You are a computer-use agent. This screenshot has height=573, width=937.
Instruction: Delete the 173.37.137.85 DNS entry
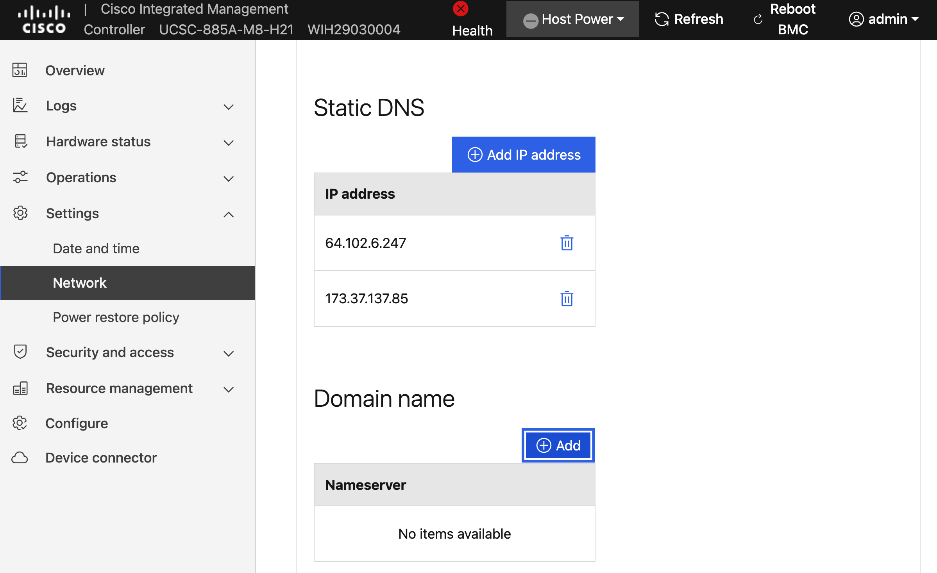click(x=567, y=299)
